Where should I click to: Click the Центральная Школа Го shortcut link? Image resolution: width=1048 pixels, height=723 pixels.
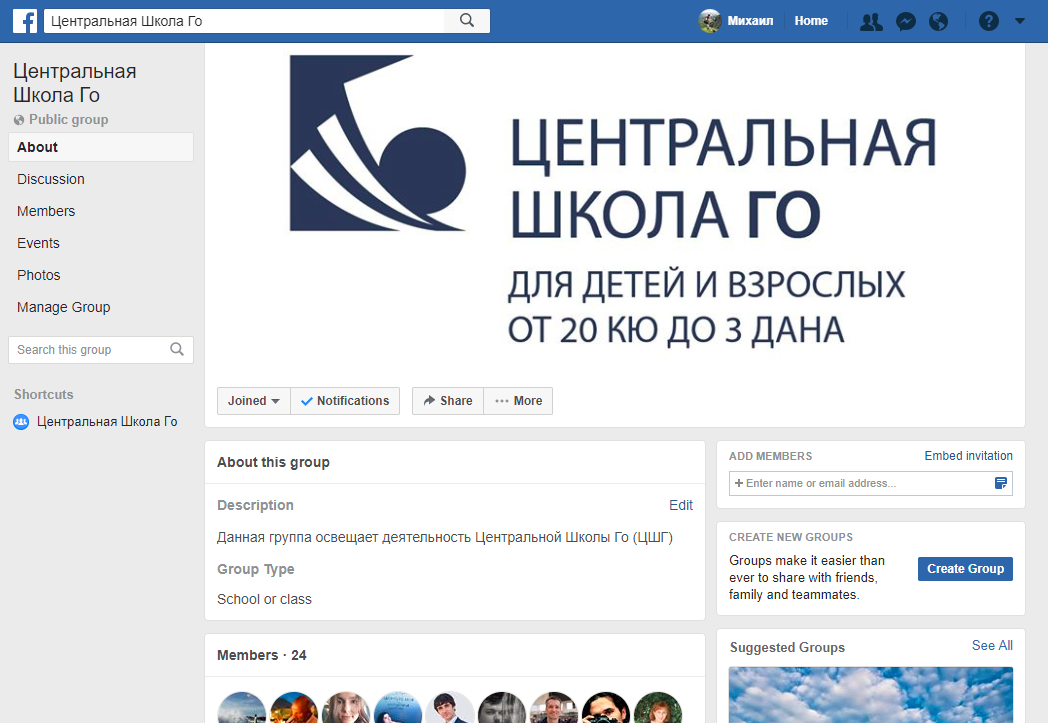tap(107, 422)
